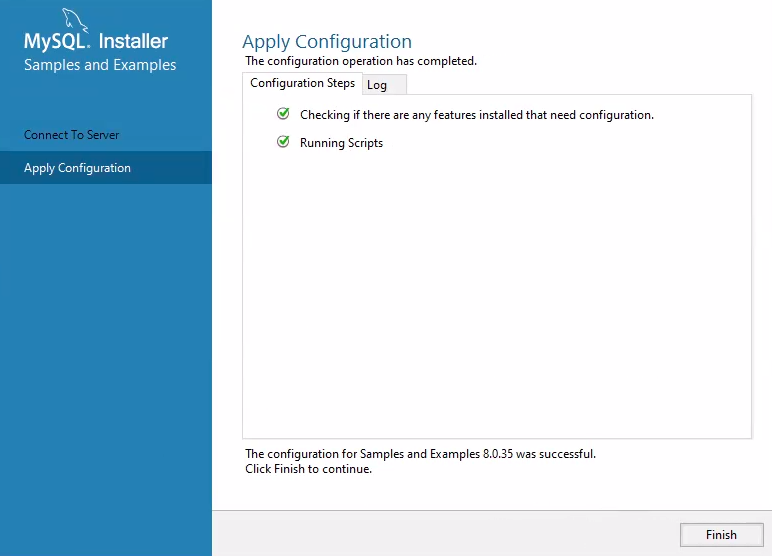Switch to the Log tab
The width and height of the screenshot is (772, 556).
point(385,85)
